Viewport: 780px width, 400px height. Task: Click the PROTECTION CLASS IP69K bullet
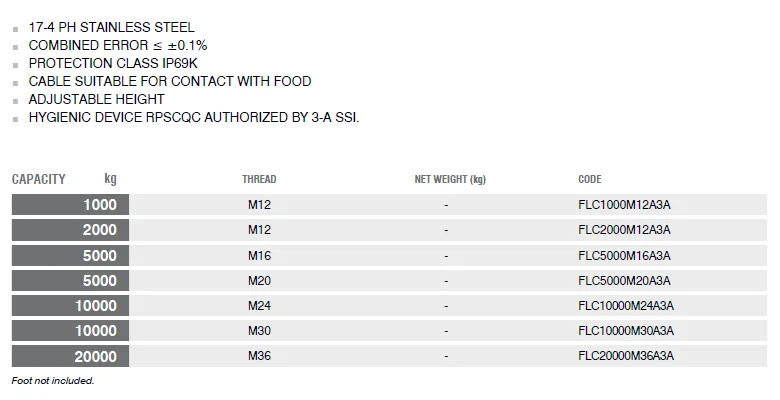[x=113, y=63]
